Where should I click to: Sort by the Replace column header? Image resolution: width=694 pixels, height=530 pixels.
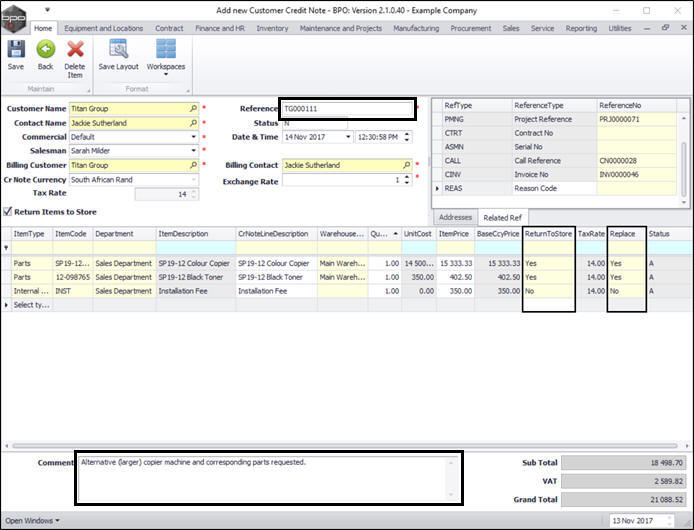click(627, 234)
